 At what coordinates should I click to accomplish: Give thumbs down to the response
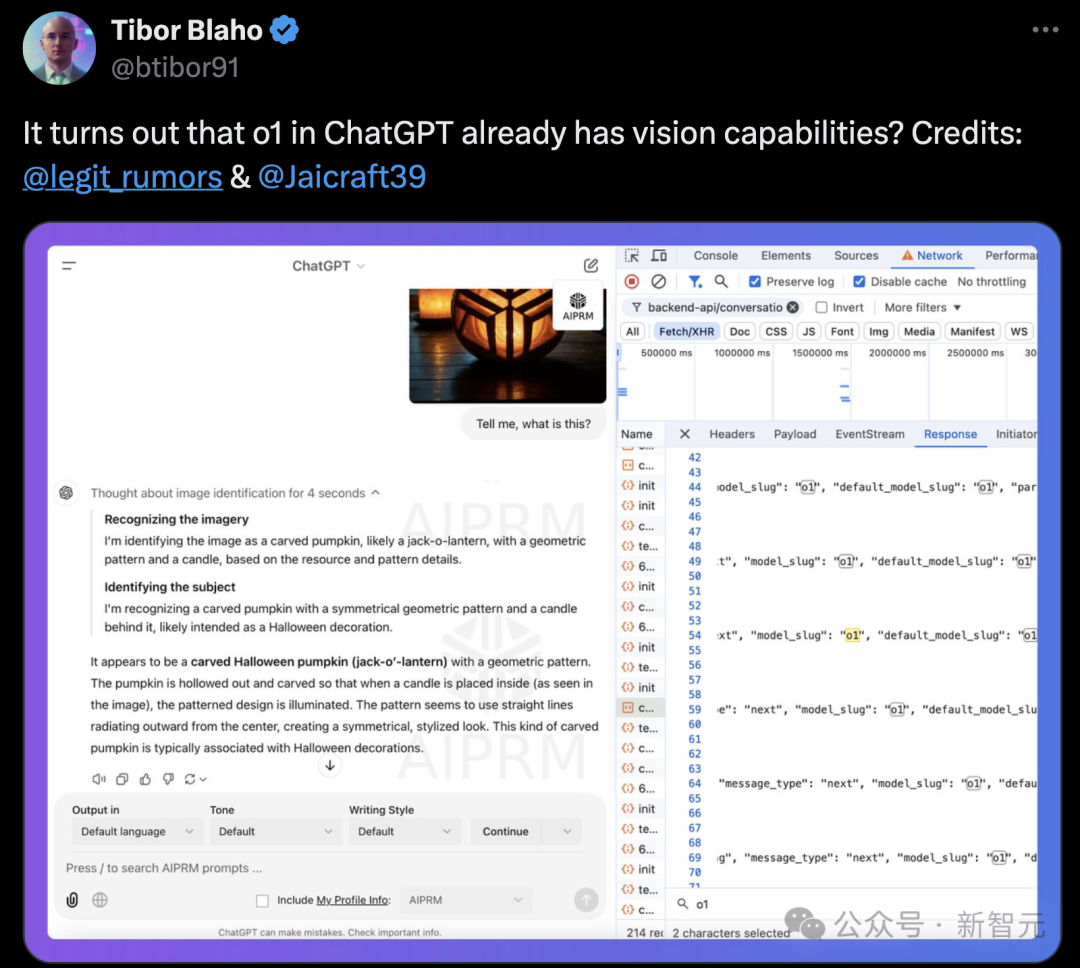168,779
